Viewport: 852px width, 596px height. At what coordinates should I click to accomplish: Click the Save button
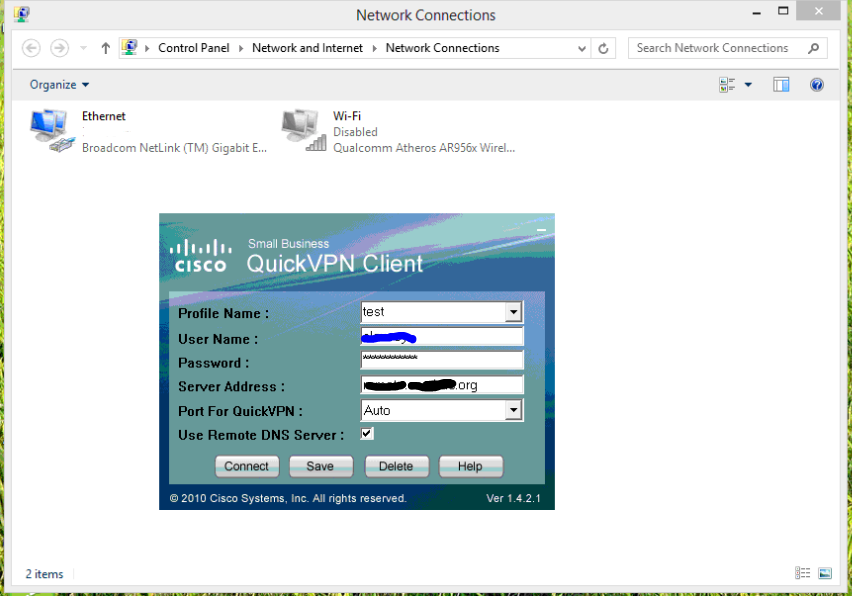321,466
